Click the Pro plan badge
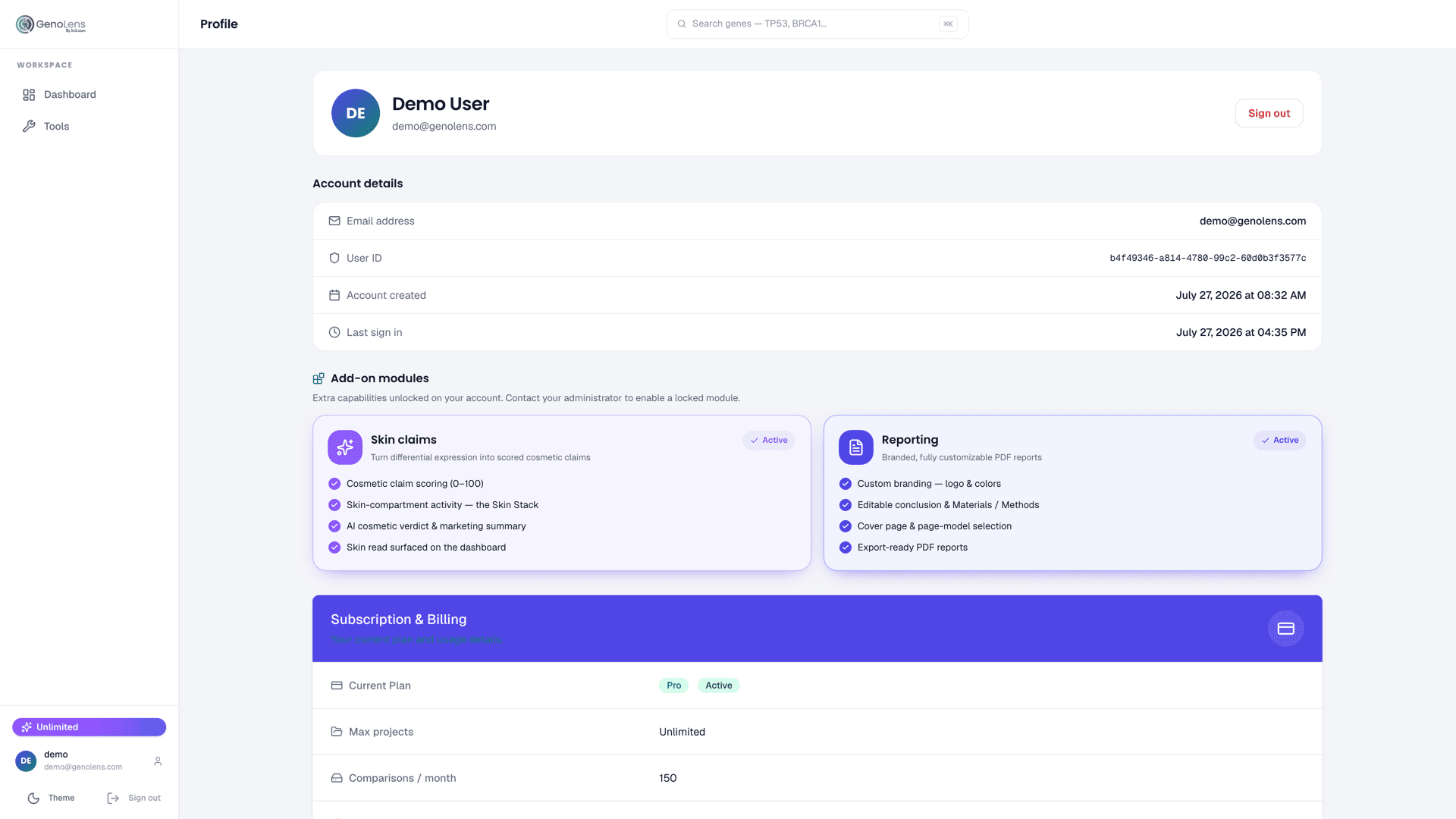 click(673, 686)
